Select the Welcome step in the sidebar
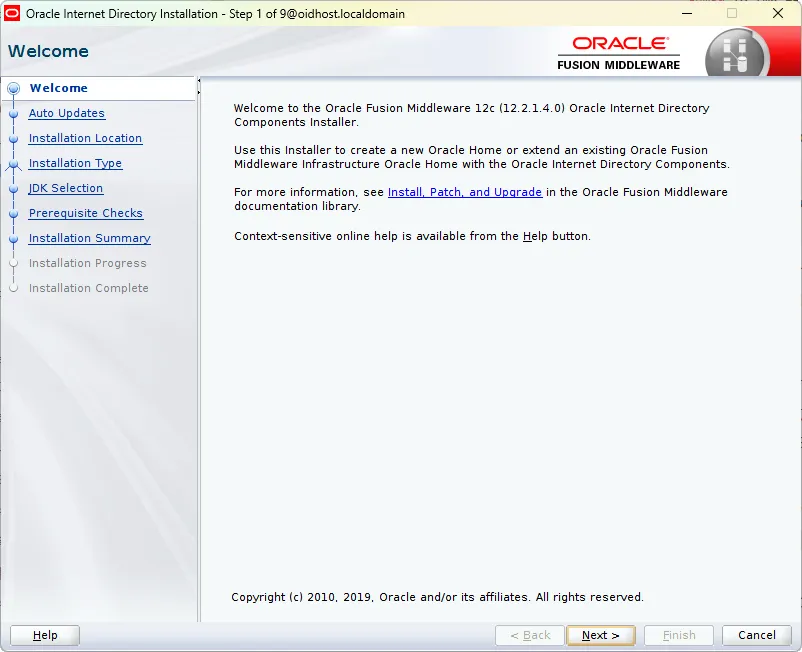The height and width of the screenshot is (652, 802). [58, 88]
